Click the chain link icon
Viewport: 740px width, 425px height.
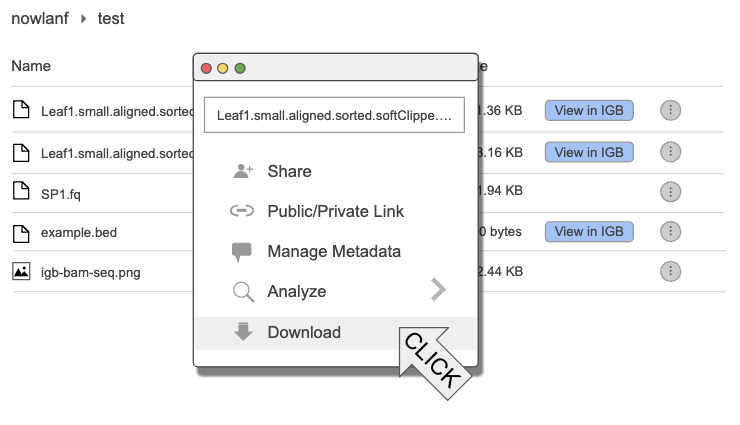(x=242, y=212)
